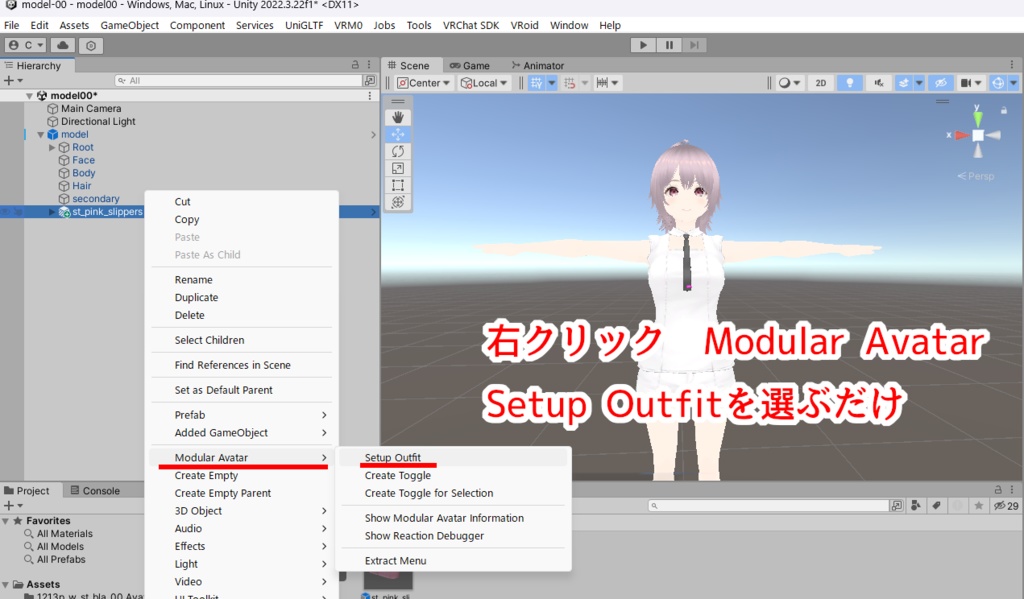The height and width of the screenshot is (599, 1024).
Task: Select the secondary object in the Hierarchy
Action: 98,198
